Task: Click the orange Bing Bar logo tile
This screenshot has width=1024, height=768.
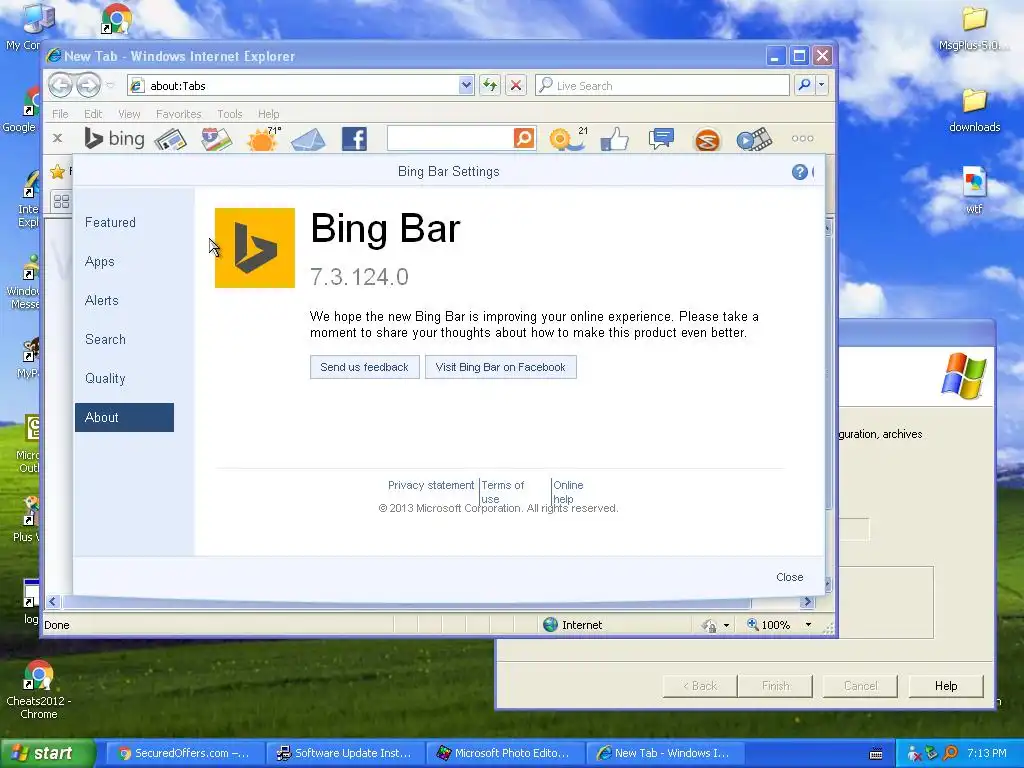Action: 255,248
